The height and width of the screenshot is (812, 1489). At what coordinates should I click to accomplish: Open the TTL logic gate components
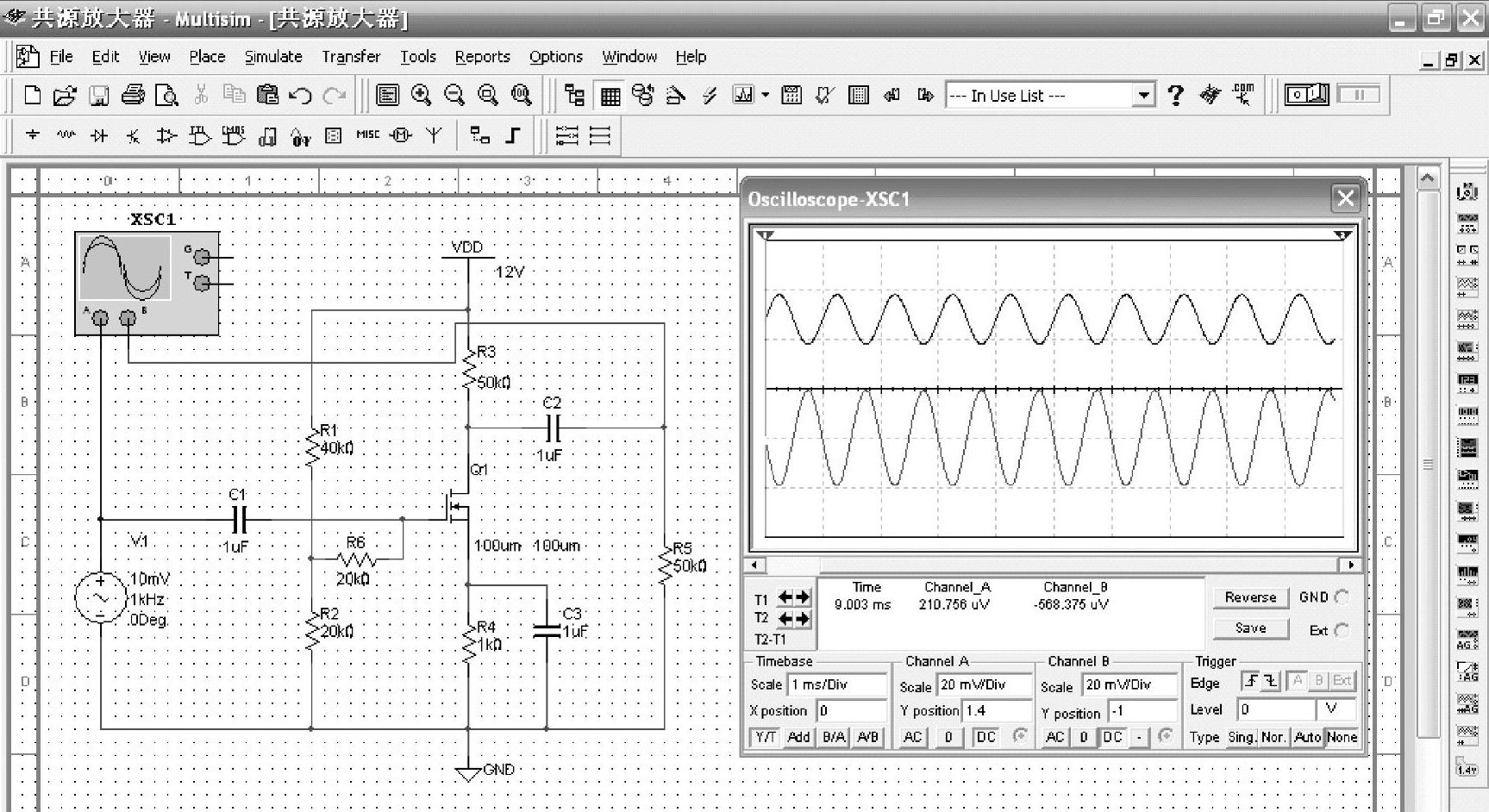coord(199,135)
